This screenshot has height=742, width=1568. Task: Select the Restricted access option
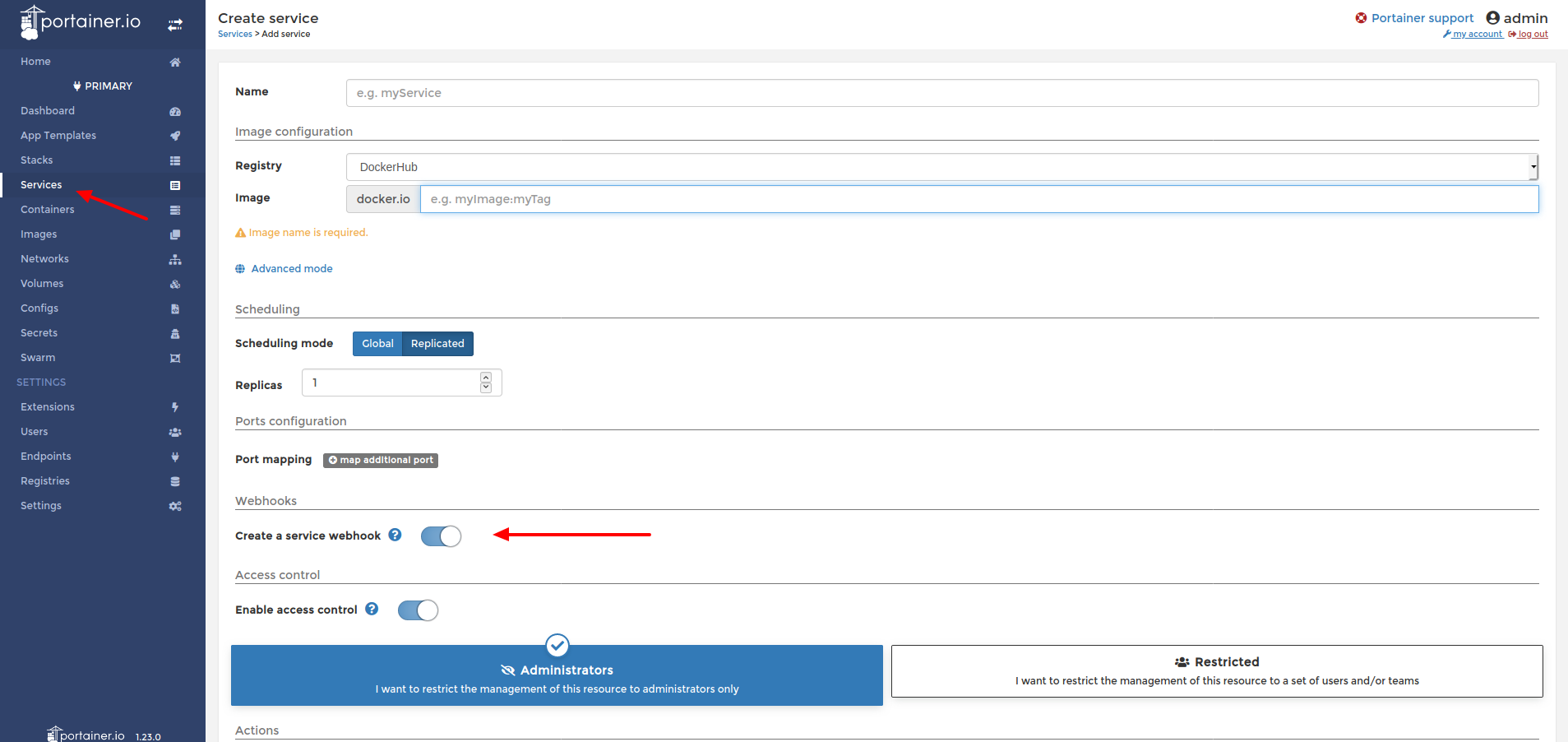coord(1218,670)
